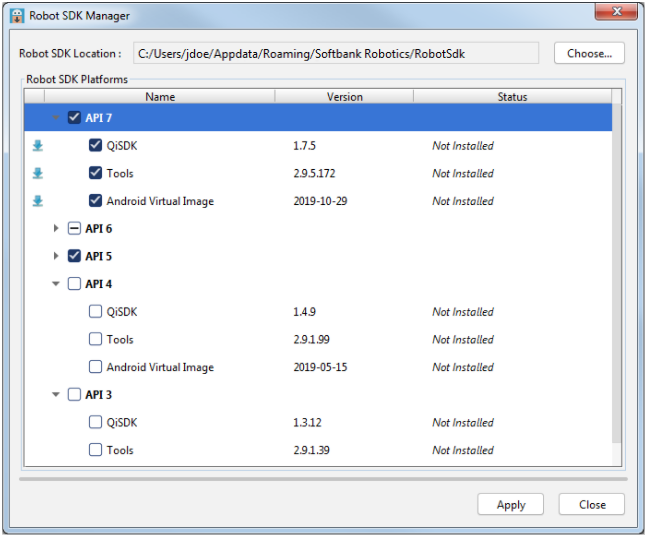Select the API 3 row label
The image size is (645, 535).
point(98,395)
